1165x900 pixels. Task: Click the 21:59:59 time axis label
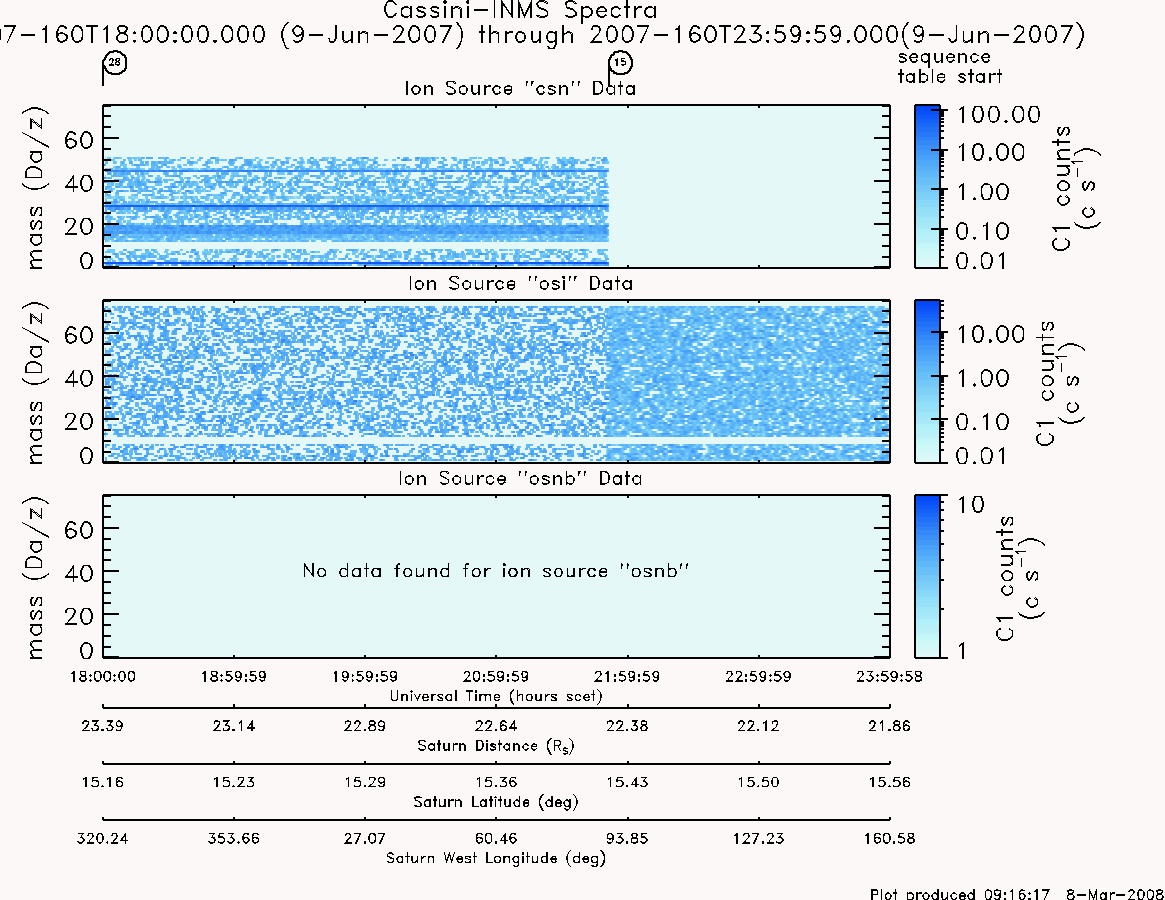tap(626, 676)
